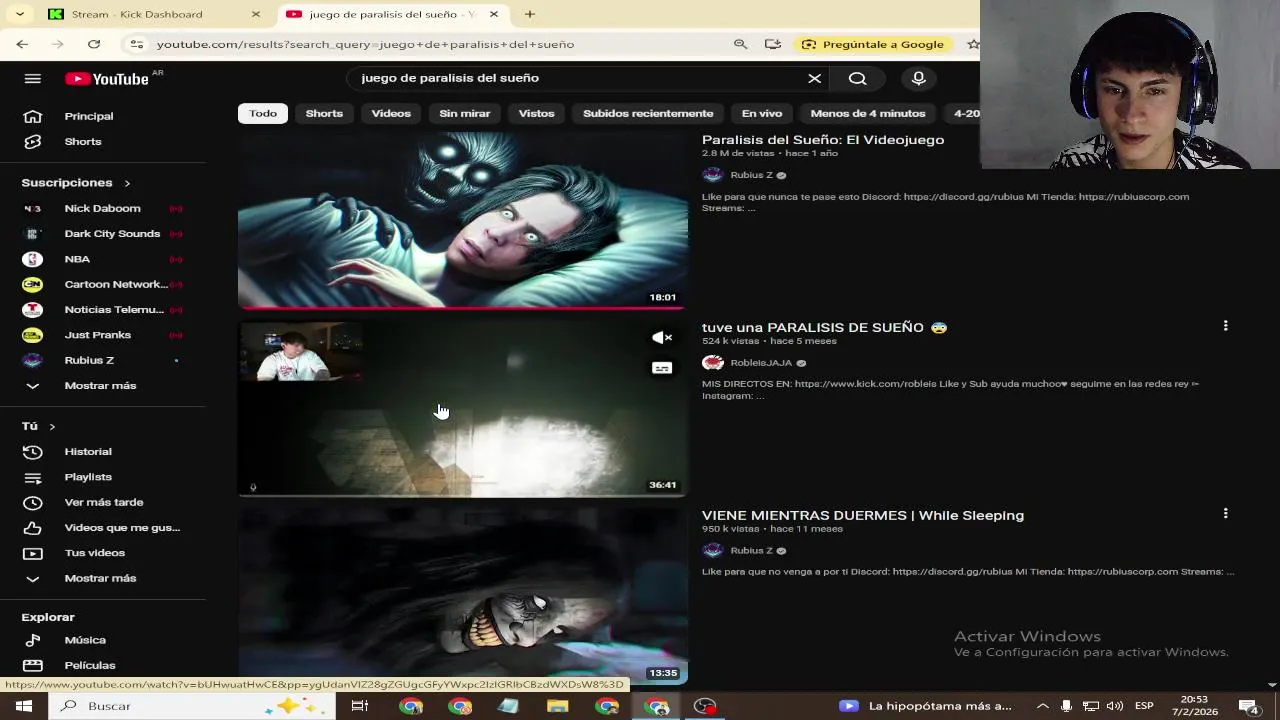Open VIENE MIENTRAS DUERMES While Sleeping title
The height and width of the screenshot is (720, 1280).
pyautogui.click(x=863, y=515)
